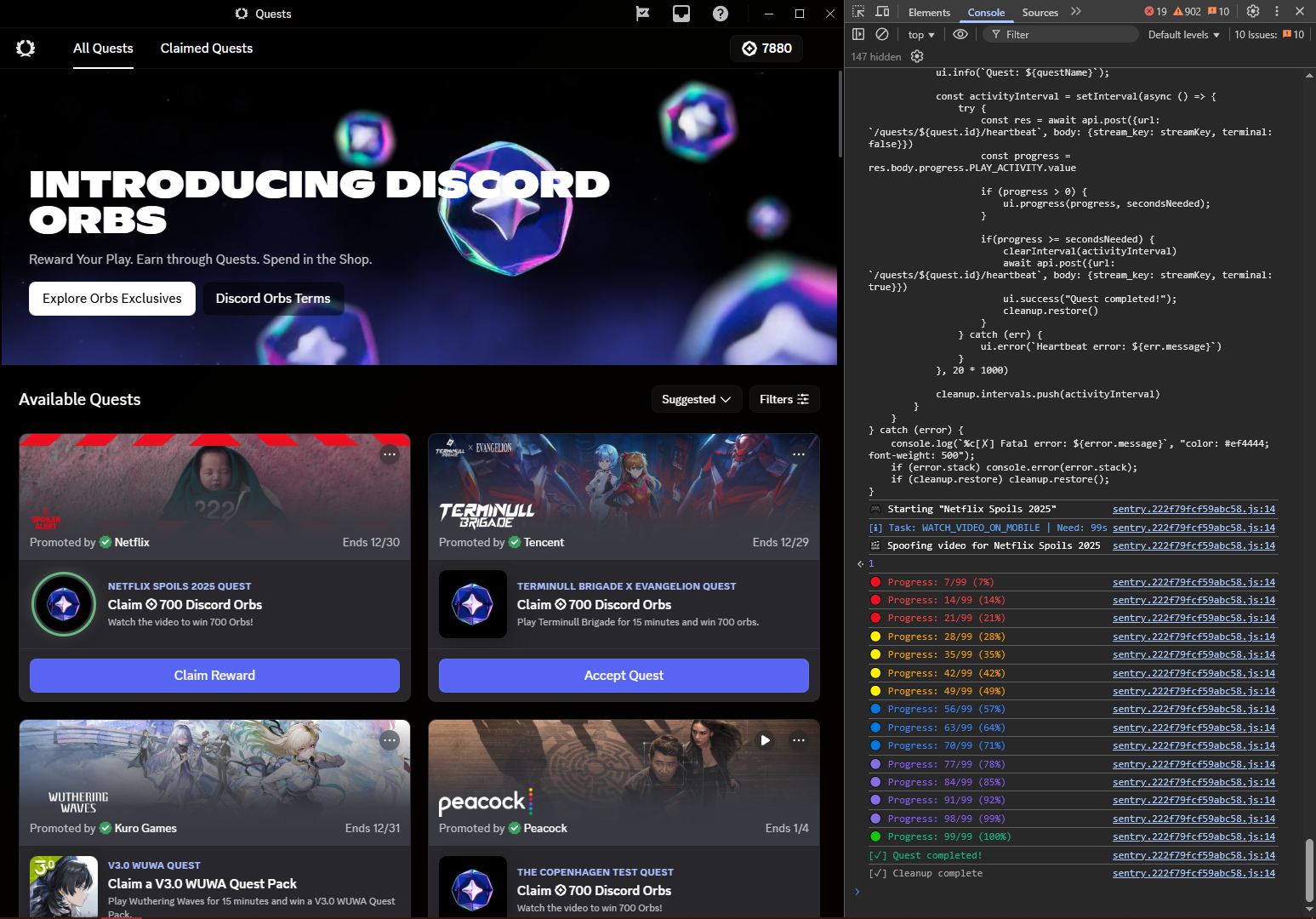Select the Task WATCH_VIDEO_ON_MOBILE log line
The image size is (1316, 919).
pyautogui.click(x=1074, y=528)
